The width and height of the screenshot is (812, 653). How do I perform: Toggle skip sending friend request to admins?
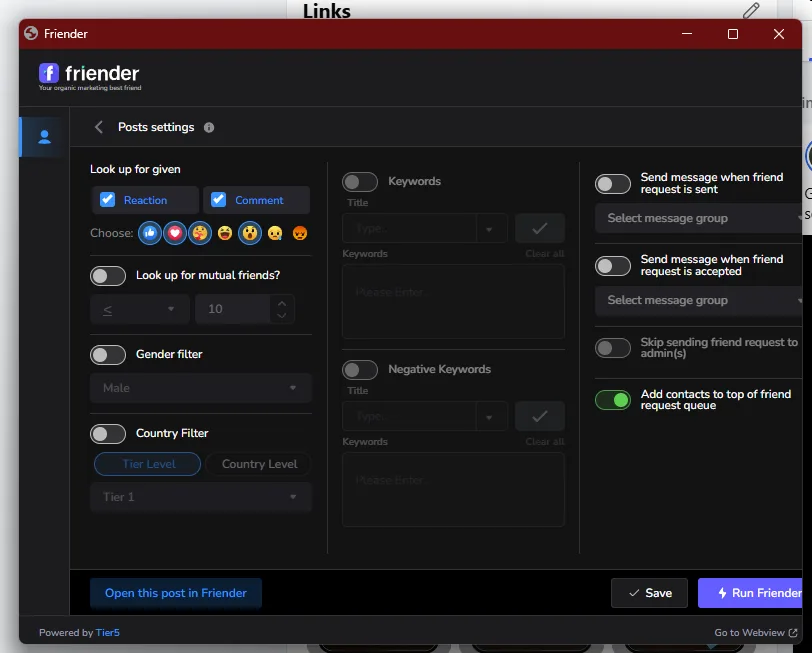pyautogui.click(x=613, y=348)
